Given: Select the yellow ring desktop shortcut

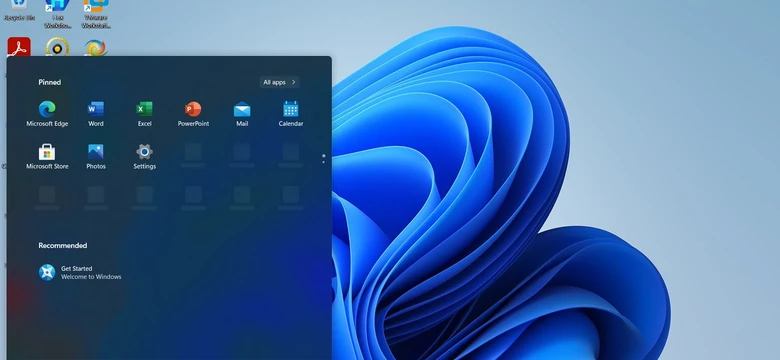Looking at the screenshot, I should point(57,47).
